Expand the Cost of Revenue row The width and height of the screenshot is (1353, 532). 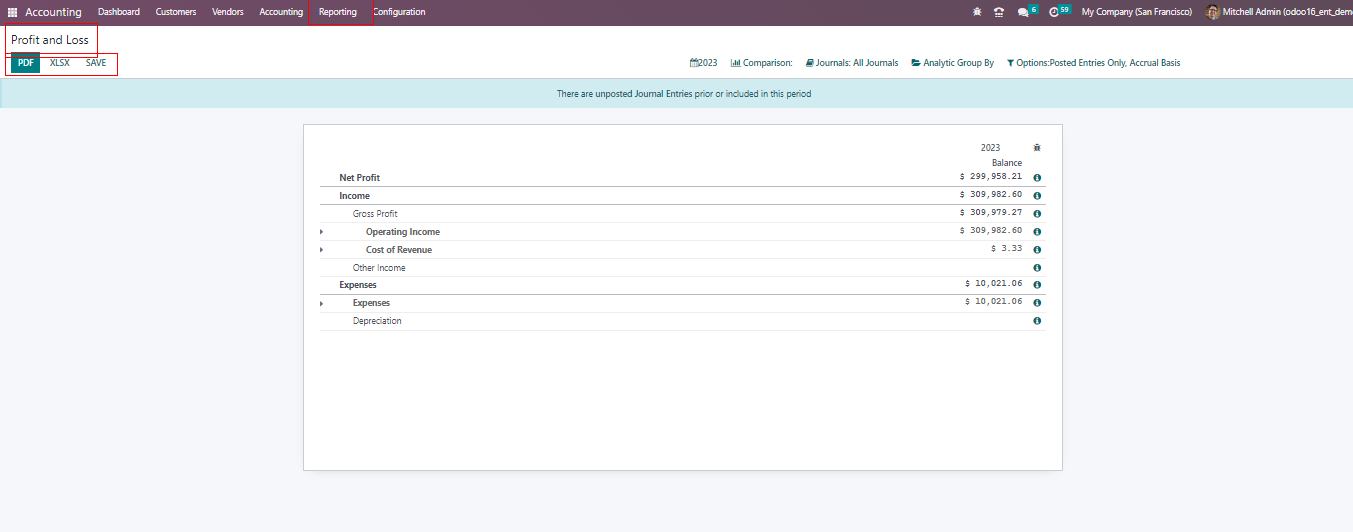[x=321, y=250]
